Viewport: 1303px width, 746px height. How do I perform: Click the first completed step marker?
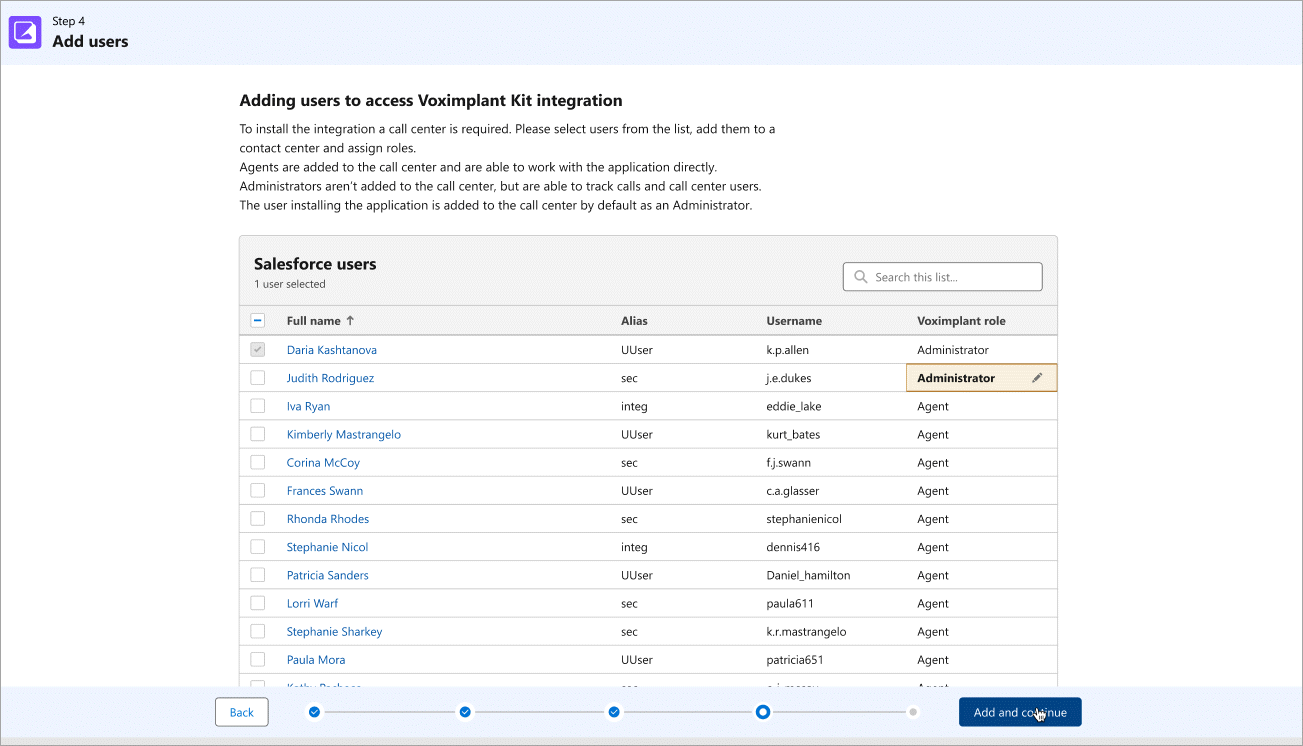click(314, 712)
